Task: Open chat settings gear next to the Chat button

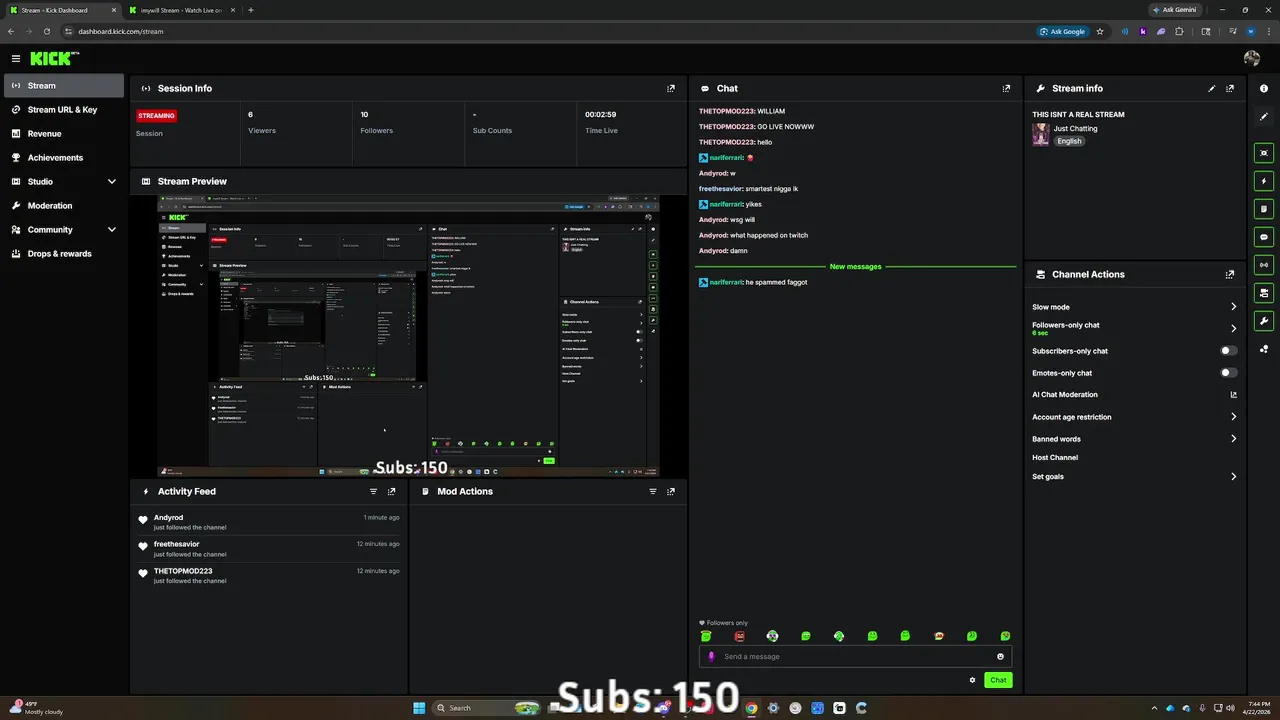Action: pyautogui.click(x=972, y=680)
